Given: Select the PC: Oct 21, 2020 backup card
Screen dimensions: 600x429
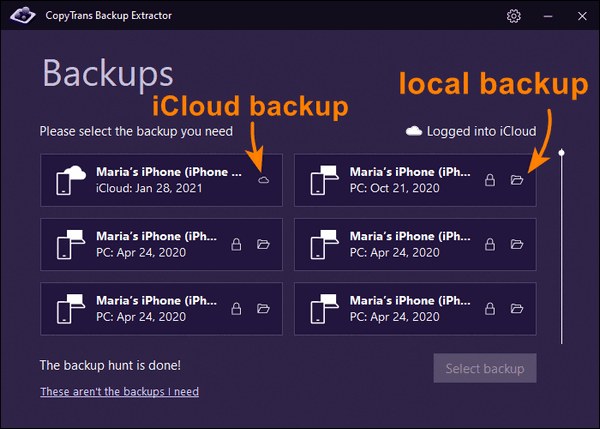Looking at the screenshot, I should tap(415, 180).
